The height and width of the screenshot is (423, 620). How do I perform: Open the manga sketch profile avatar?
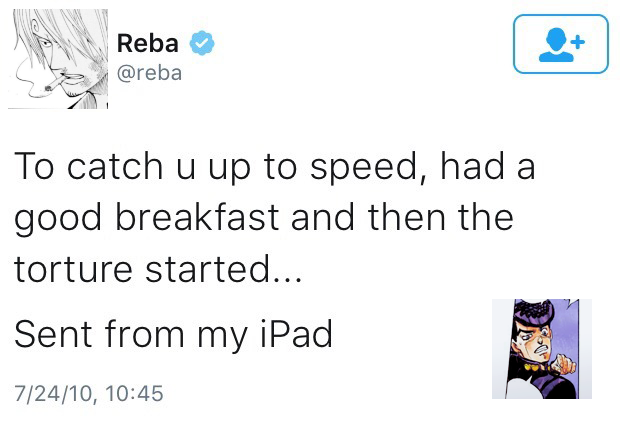tap(58, 59)
